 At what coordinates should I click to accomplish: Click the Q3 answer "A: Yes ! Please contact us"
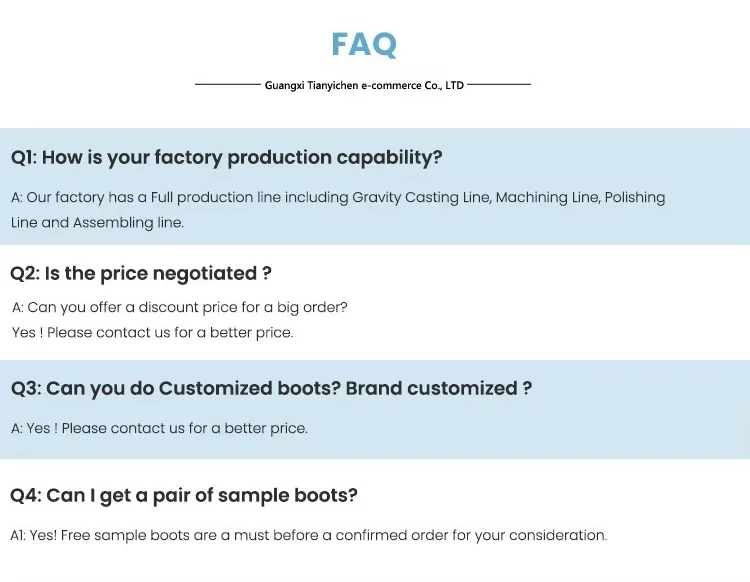160,428
